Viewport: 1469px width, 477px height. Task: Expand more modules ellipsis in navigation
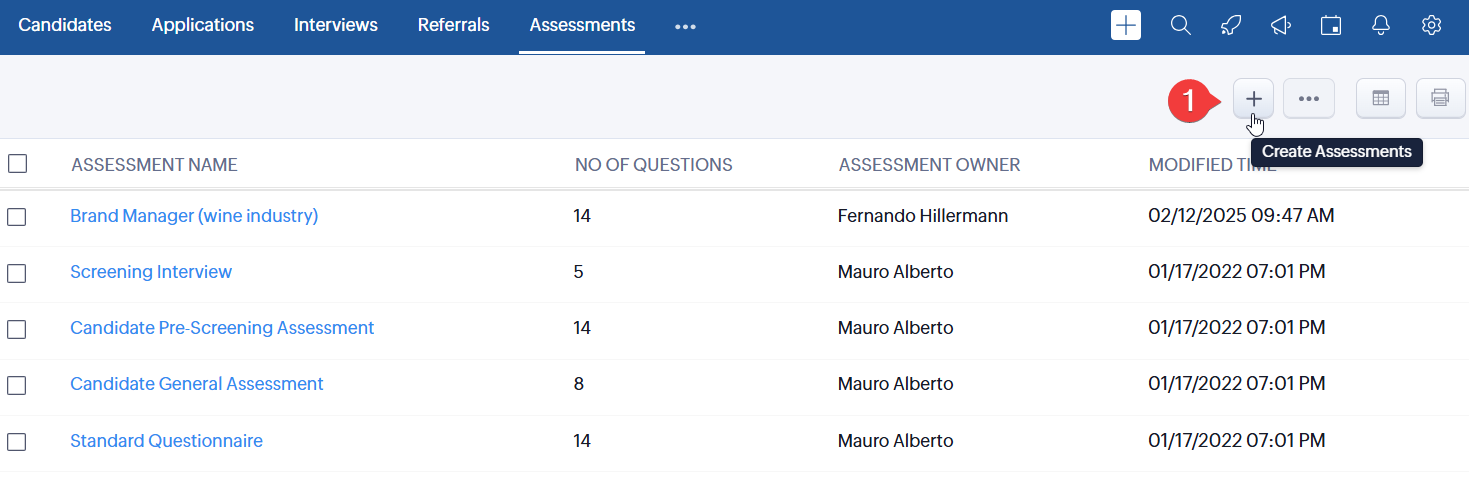pyautogui.click(x=685, y=27)
